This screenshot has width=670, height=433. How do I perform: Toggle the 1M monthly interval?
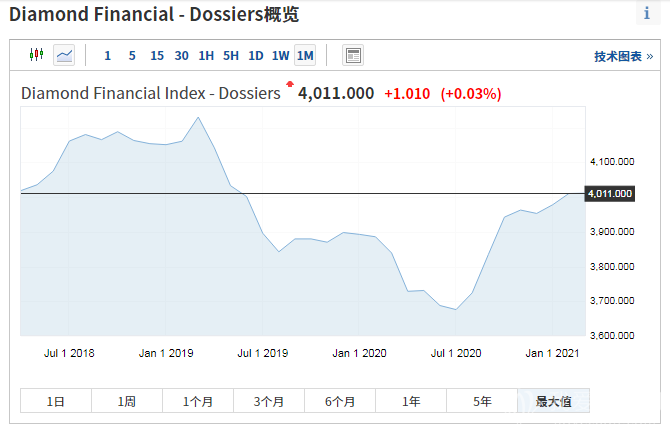305,56
